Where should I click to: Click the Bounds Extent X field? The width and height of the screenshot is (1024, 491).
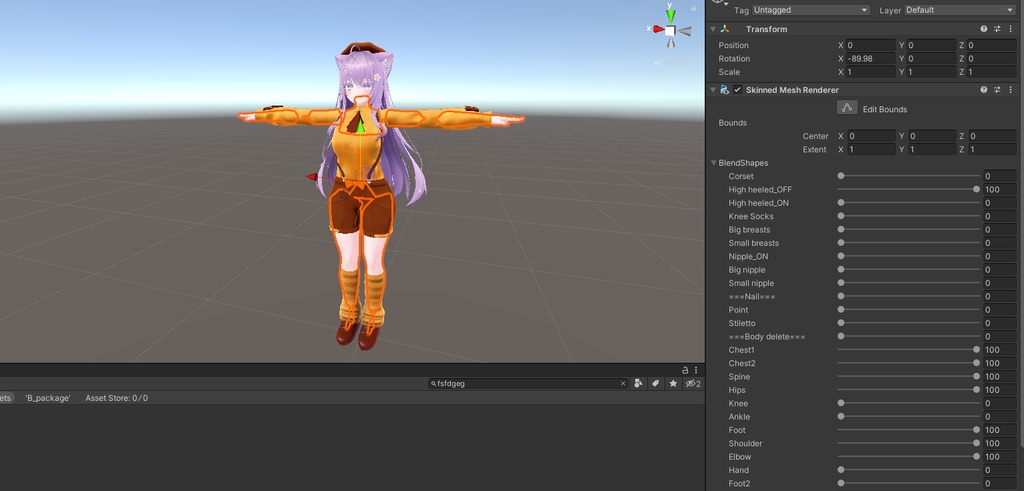point(871,150)
